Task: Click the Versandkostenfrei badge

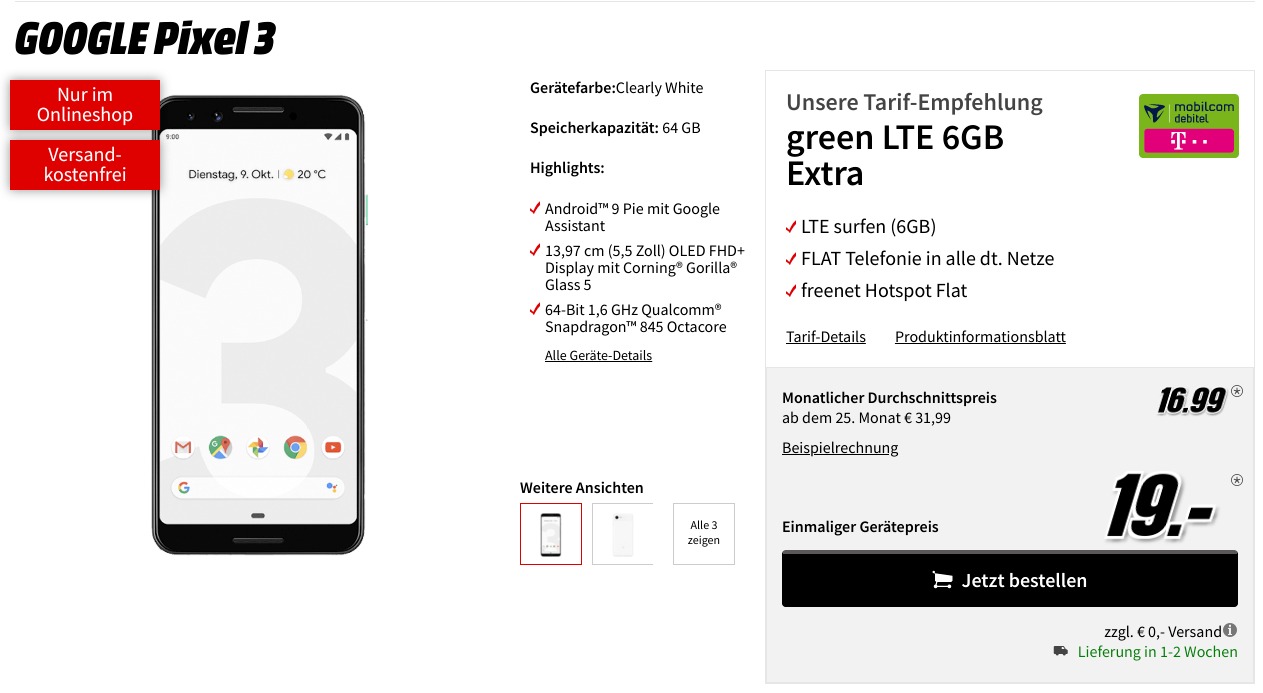Action: click(85, 165)
